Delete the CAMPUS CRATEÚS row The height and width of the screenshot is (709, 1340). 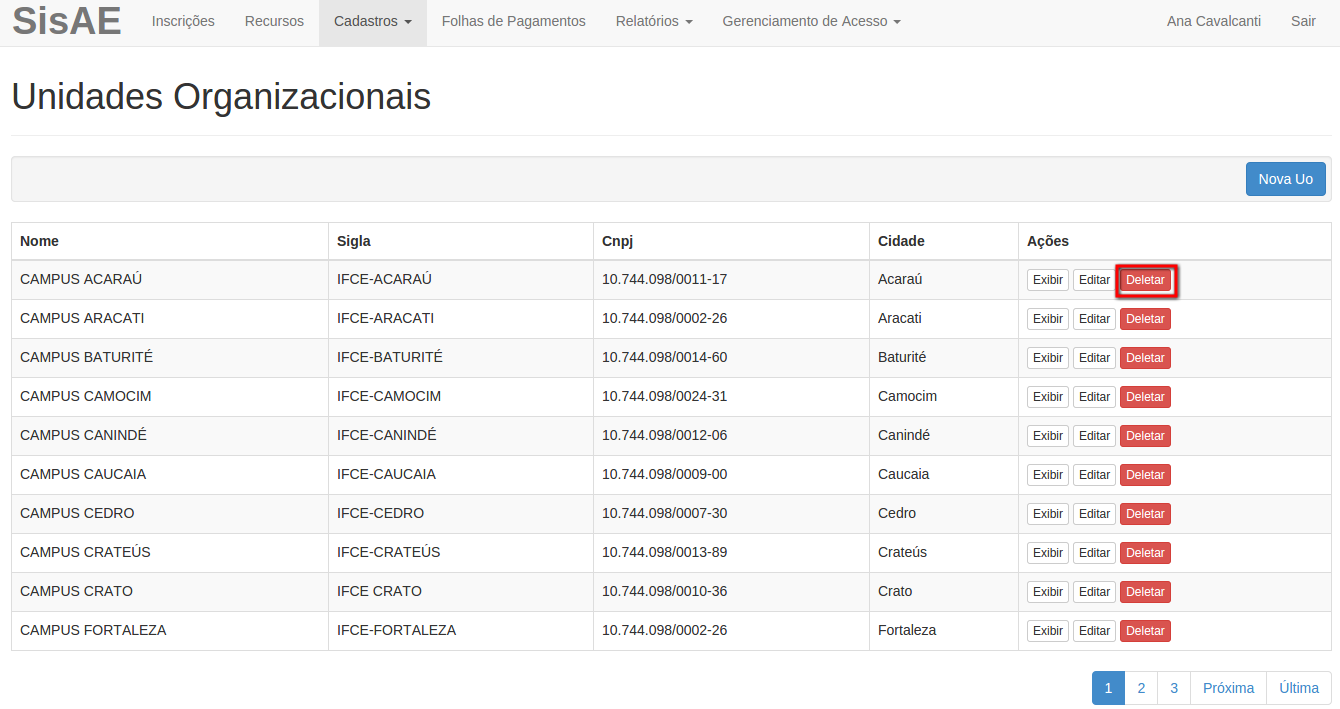1145,553
